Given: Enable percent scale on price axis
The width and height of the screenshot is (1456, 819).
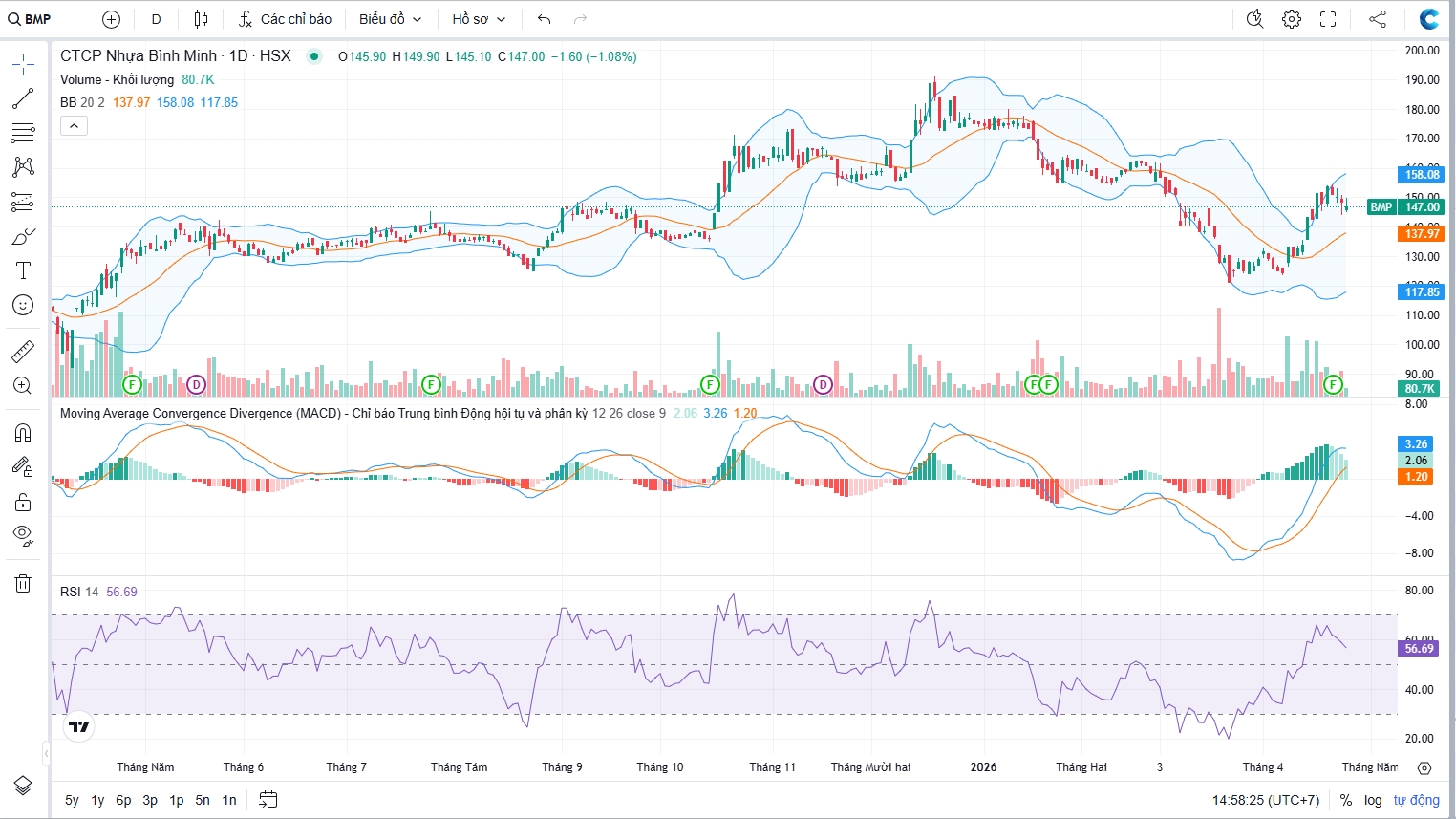Looking at the screenshot, I should point(1346,800).
